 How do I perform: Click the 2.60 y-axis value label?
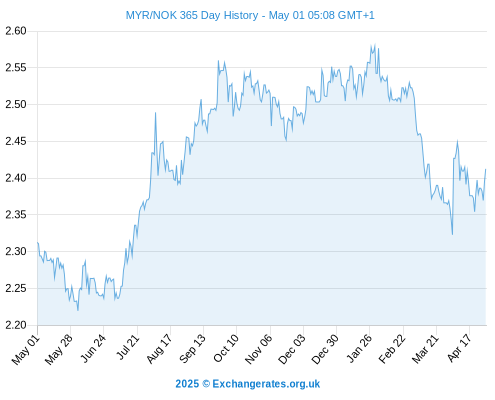[x=16, y=31]
